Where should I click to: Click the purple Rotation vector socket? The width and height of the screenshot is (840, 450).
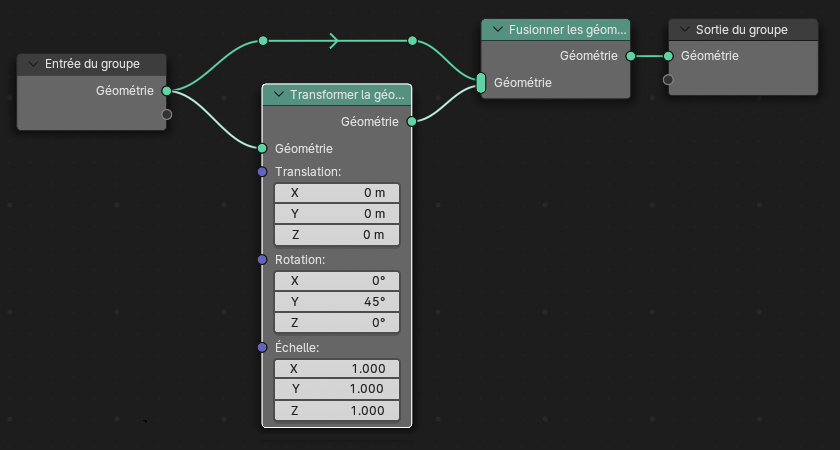(262, 260)
